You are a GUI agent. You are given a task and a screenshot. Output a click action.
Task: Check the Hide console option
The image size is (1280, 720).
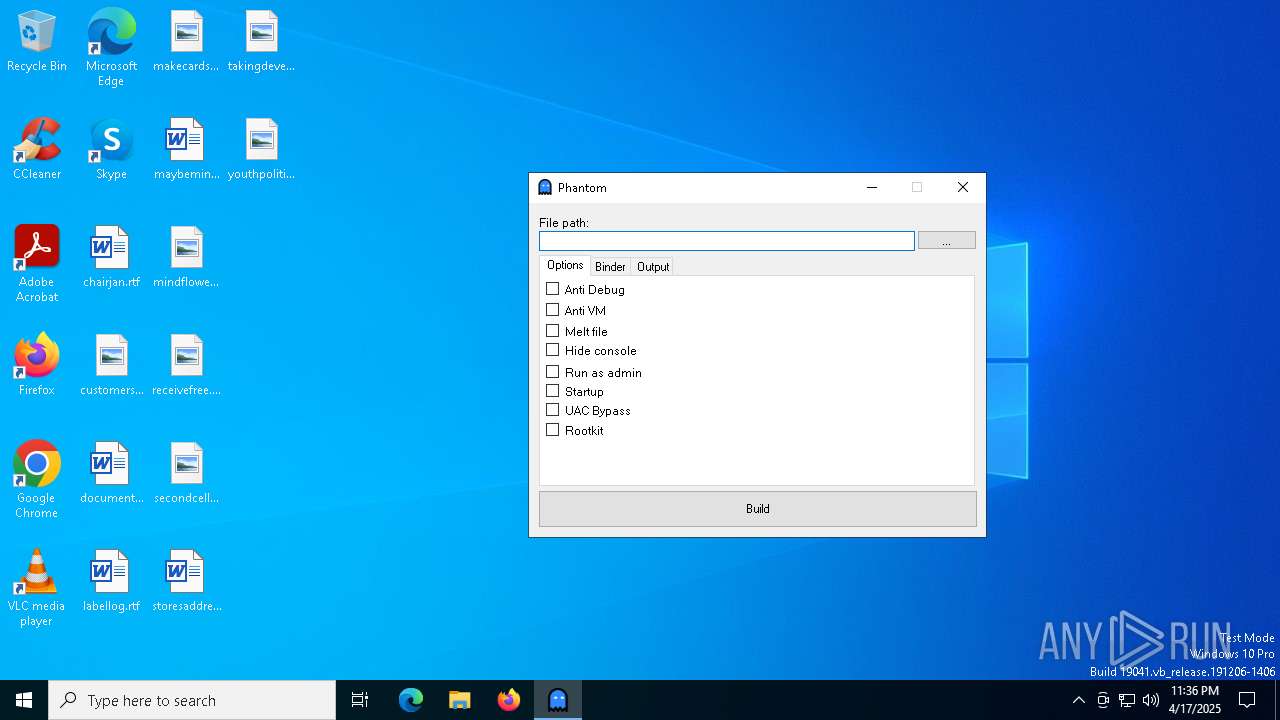pos(552,350)
